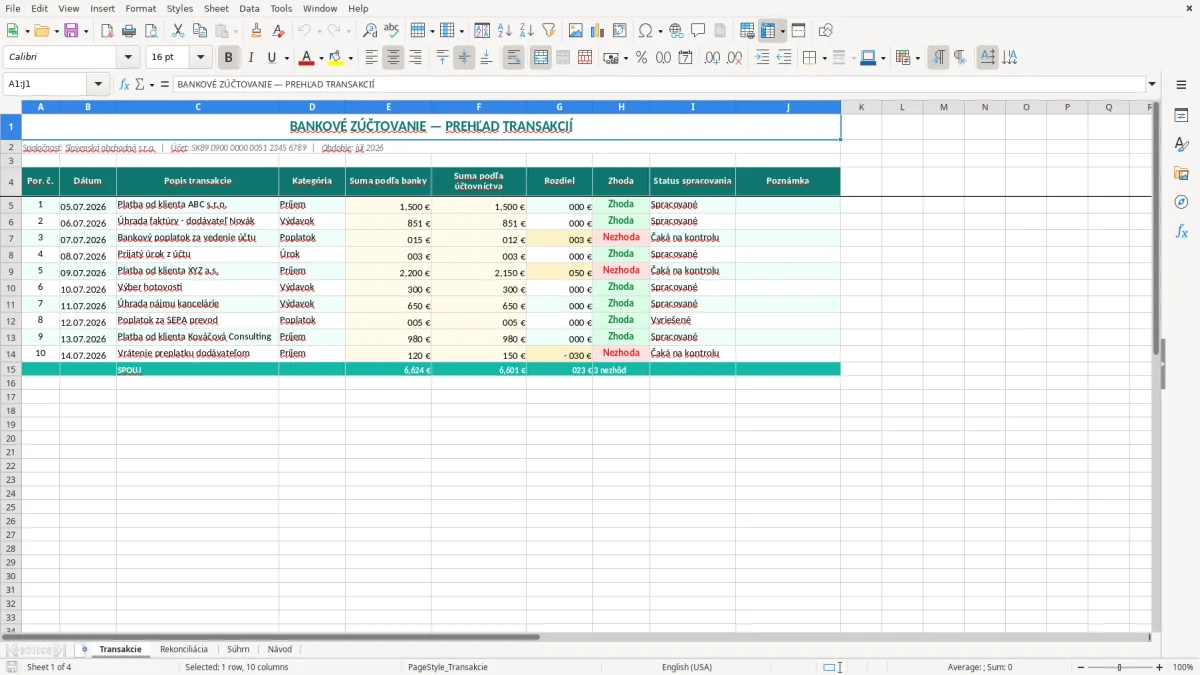
Task: Expand the formula bar
Action: pos(1152,84)
